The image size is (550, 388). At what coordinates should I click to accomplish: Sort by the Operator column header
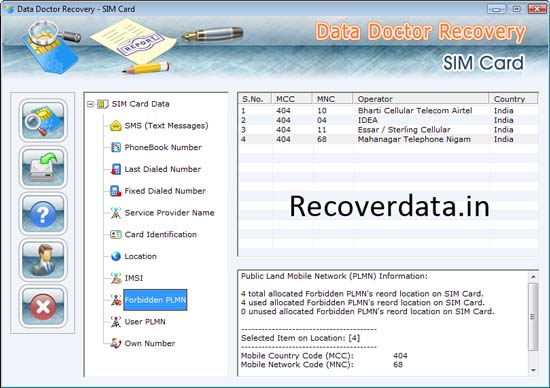(420, 99)
